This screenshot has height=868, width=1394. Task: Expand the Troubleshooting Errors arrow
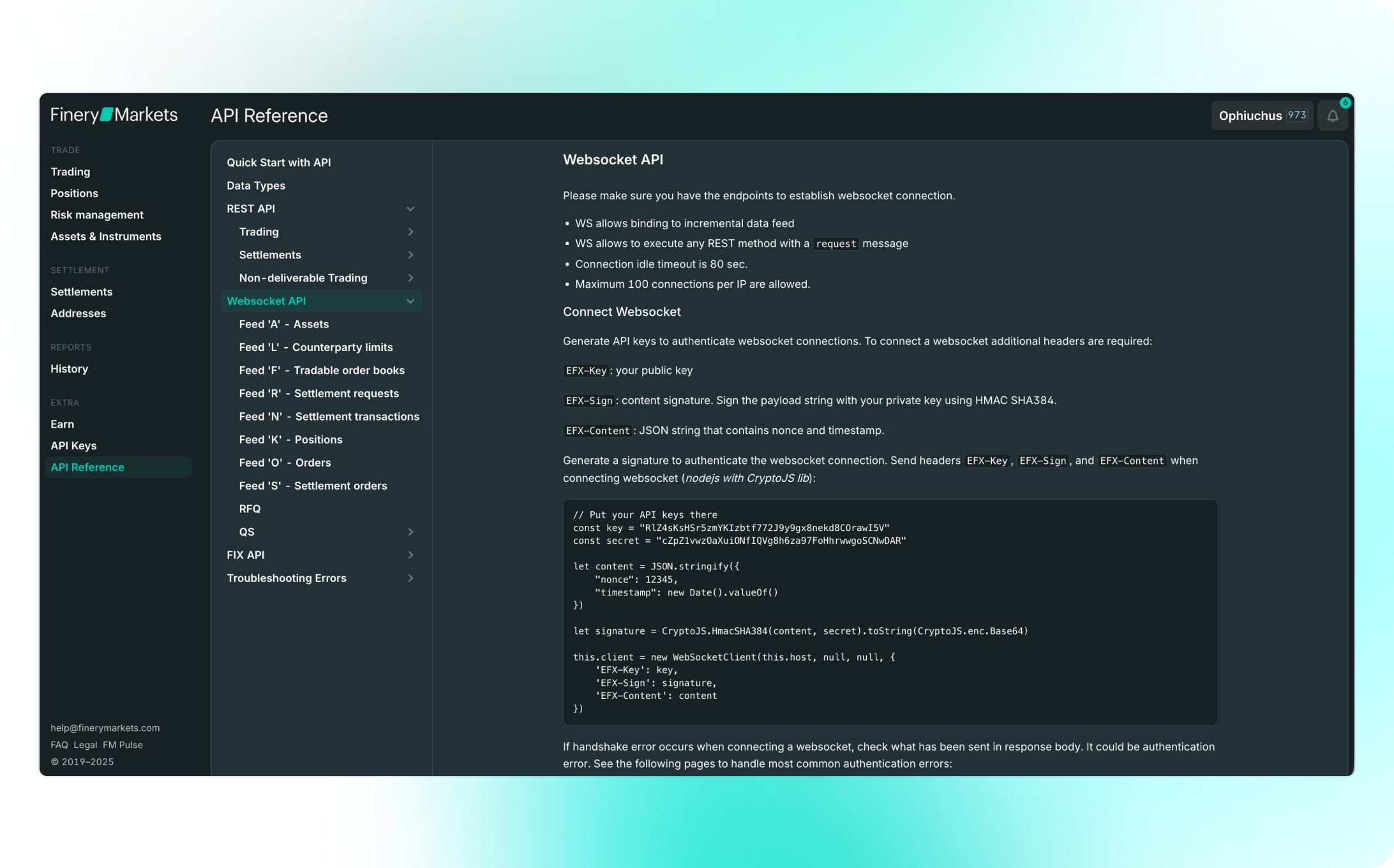(410, 578)
